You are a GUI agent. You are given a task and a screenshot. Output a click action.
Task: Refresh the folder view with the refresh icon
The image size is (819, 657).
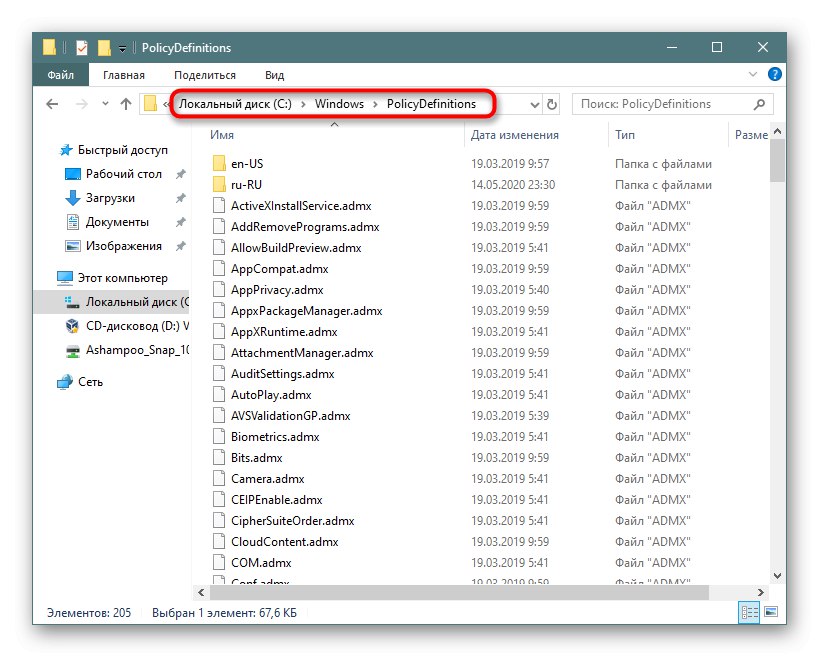553,104
